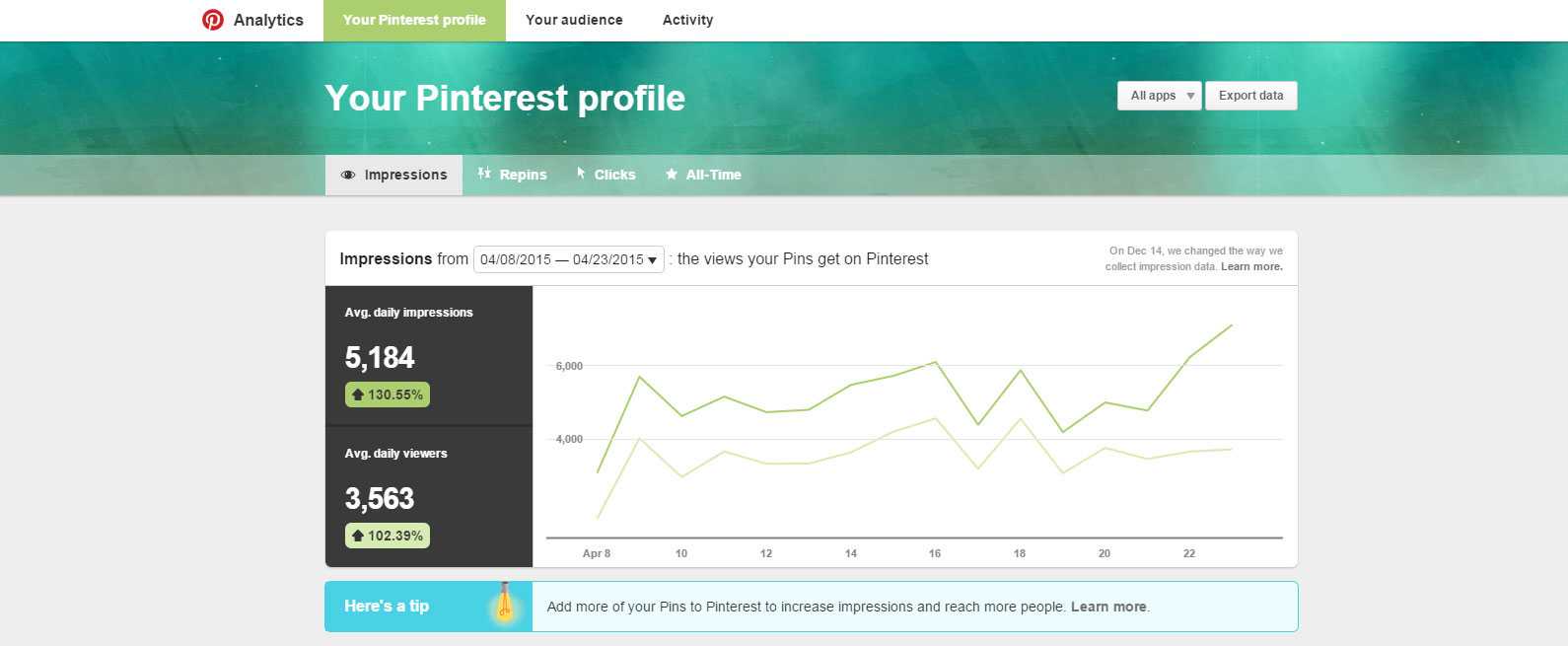Open the Activity tab
Screen dimensions: 1568x646
(687, 20)
